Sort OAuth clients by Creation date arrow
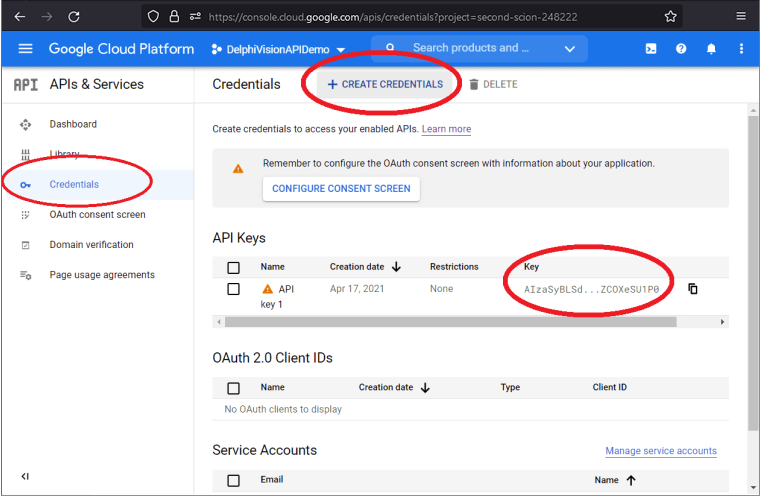The image size is (760, 496). (425, 387)
